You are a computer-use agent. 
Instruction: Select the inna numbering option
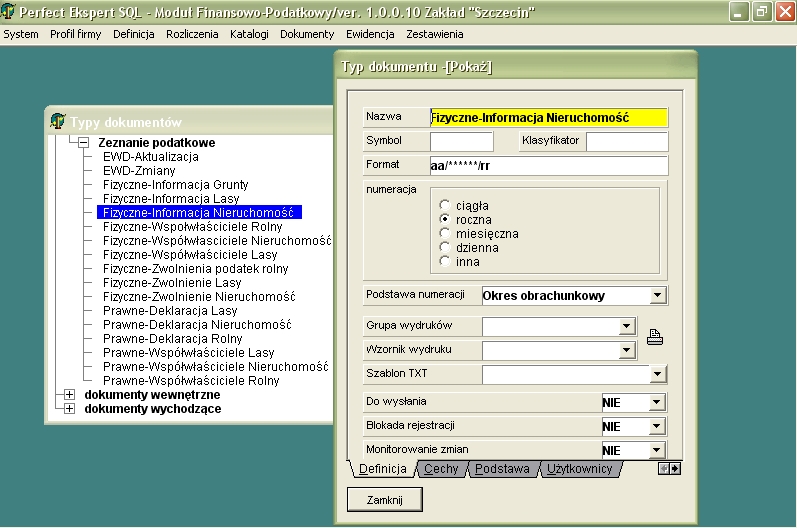(445, 261)
